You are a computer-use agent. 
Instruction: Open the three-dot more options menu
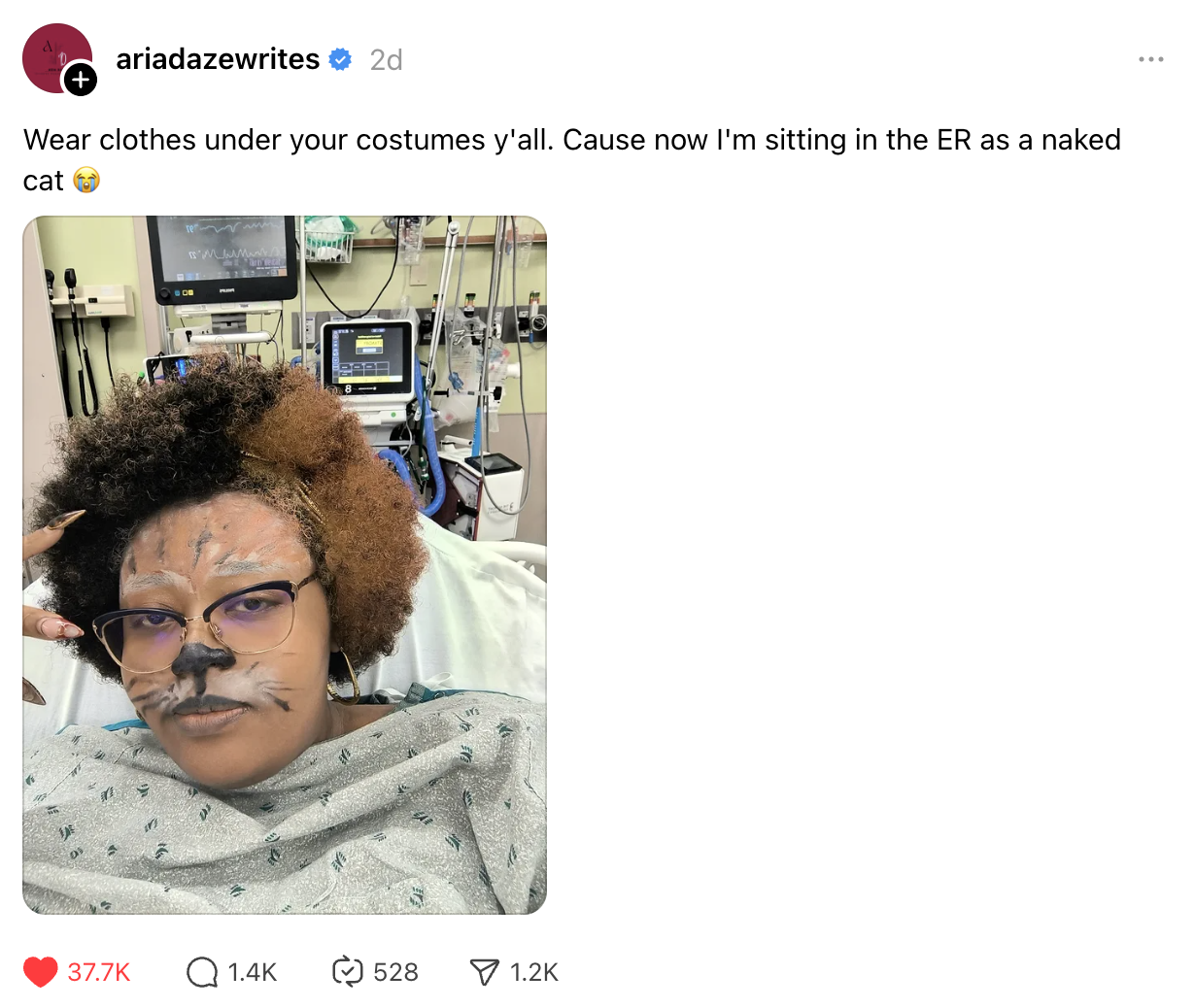(1151, 59)
